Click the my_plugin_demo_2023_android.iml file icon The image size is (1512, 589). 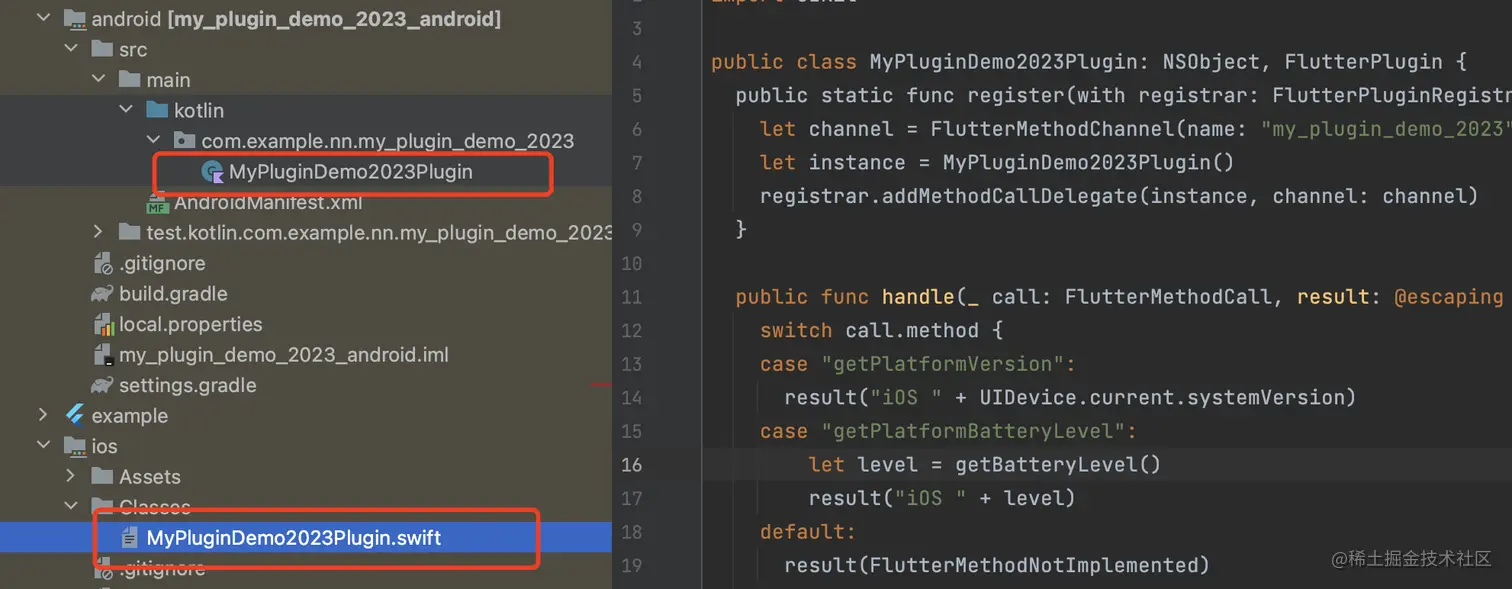103,355
